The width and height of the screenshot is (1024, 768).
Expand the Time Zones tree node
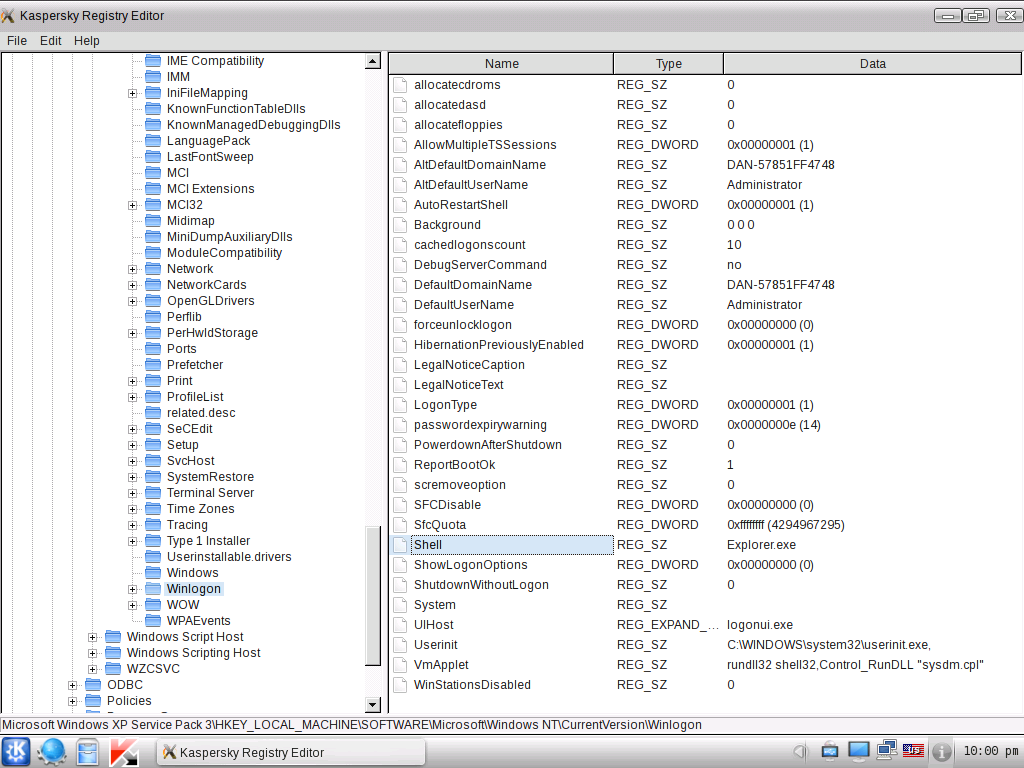tap(133, 509)
